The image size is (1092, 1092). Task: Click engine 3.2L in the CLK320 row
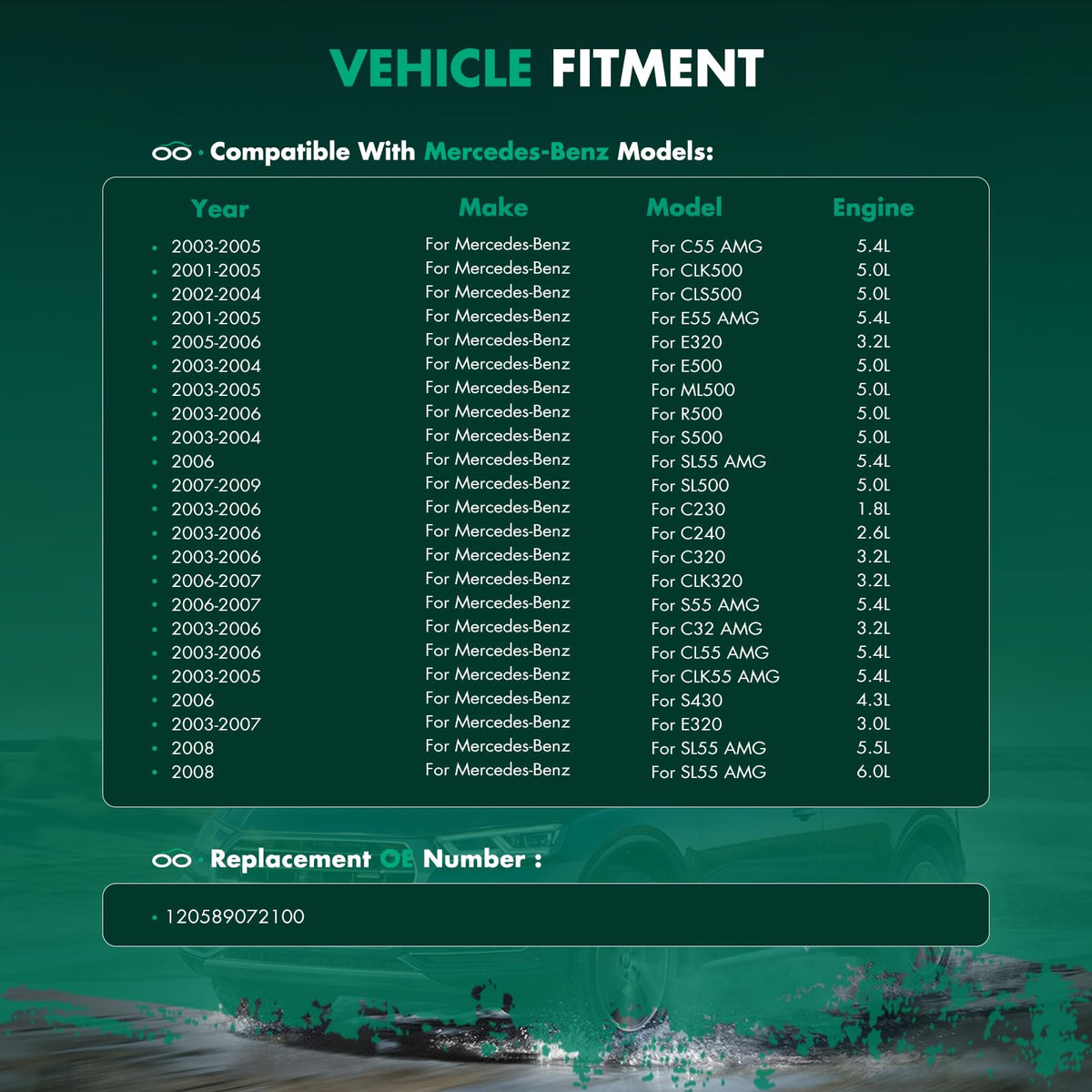coord(874,581)
